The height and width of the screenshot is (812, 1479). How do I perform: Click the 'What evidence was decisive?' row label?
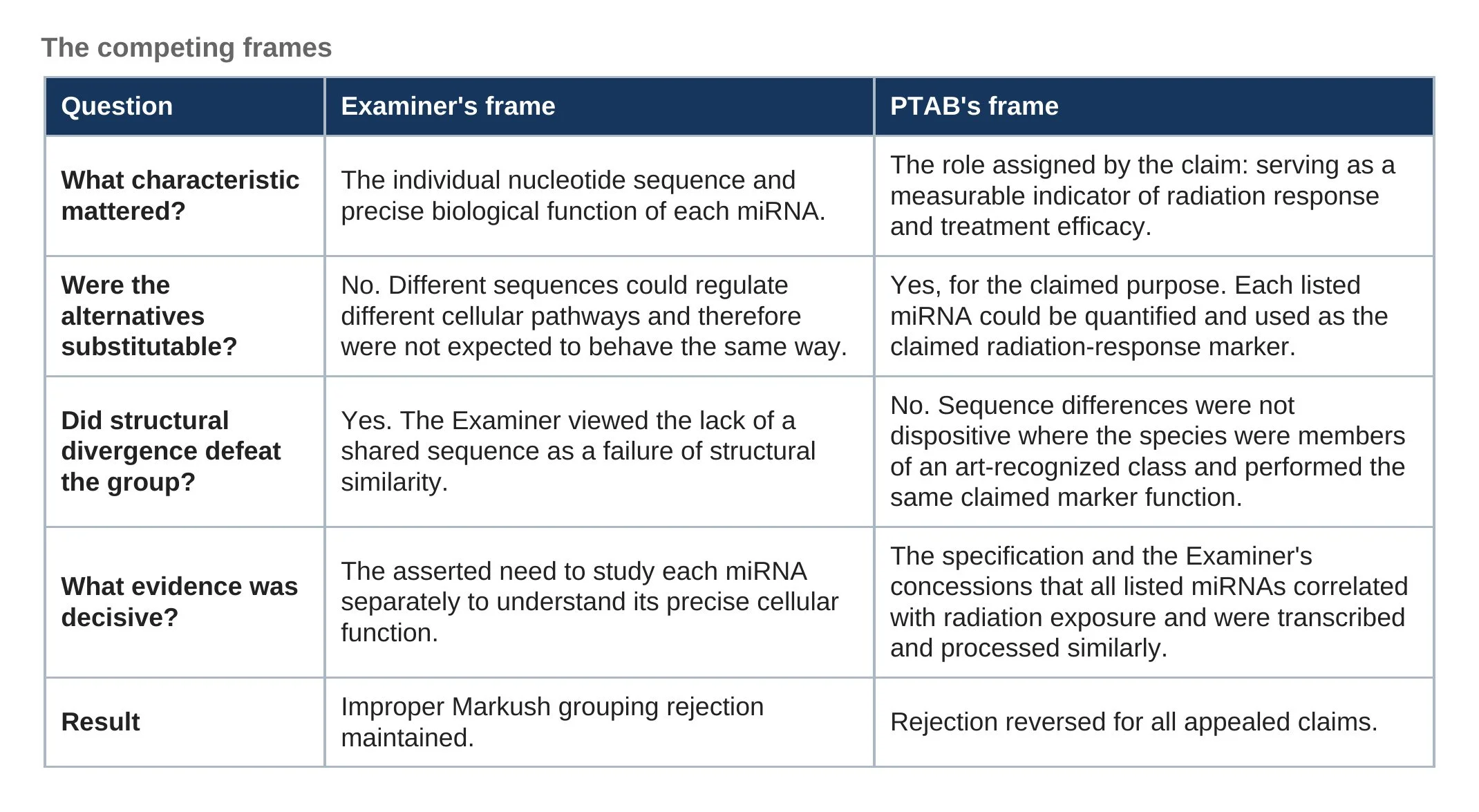(185, 603)
